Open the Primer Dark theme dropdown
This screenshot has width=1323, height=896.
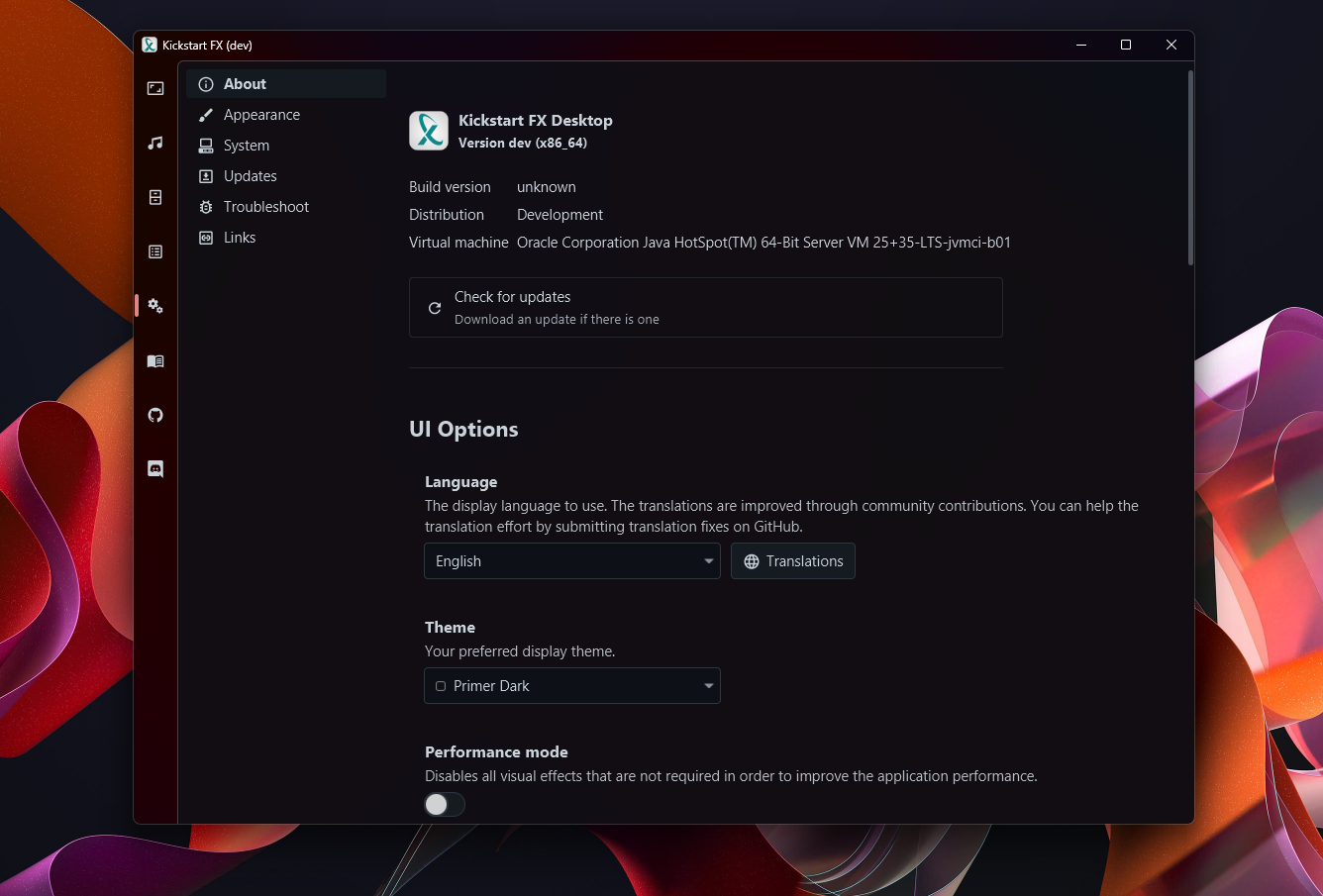[x=572, y=686]
